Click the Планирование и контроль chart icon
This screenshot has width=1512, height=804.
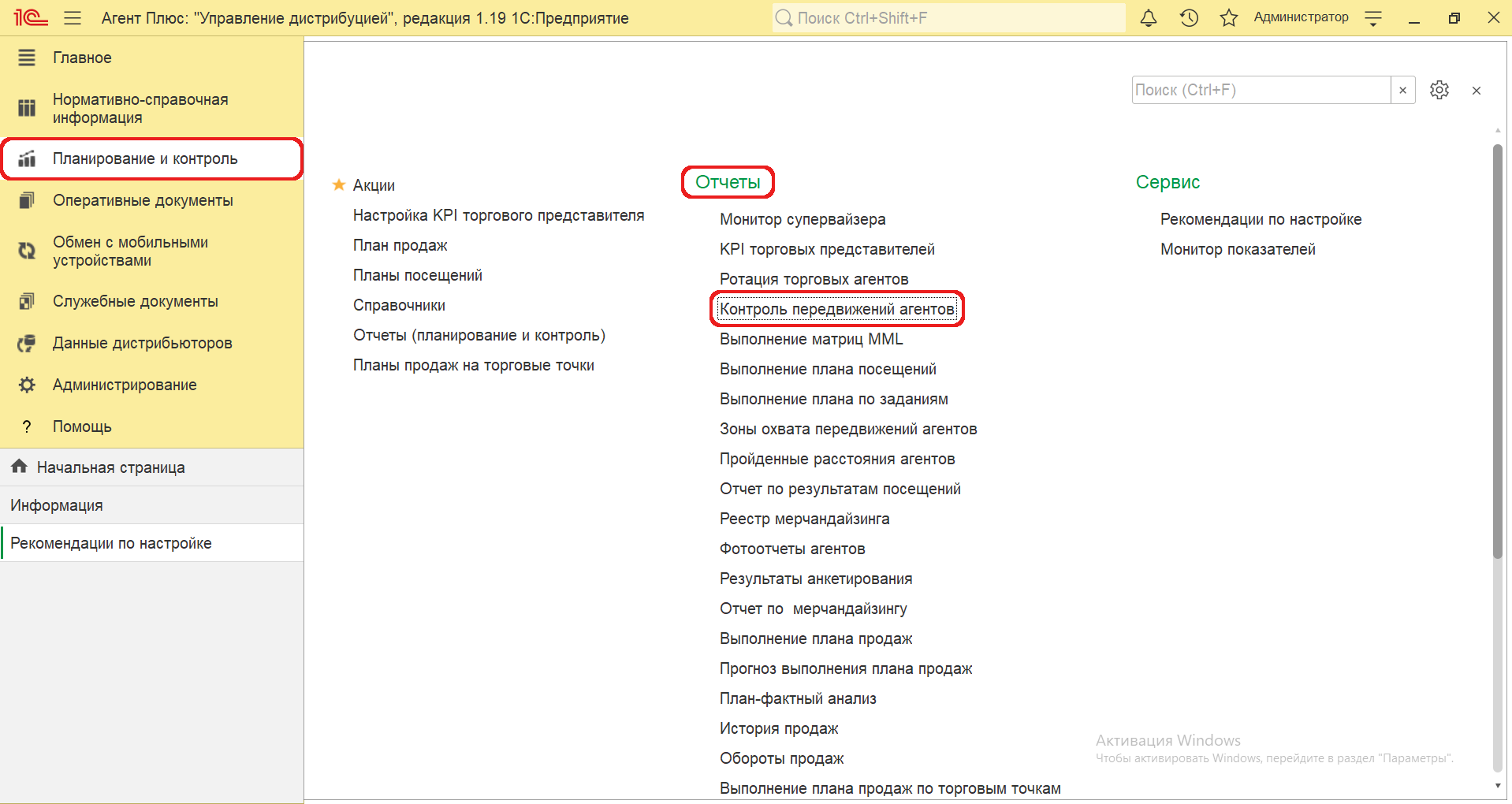point(27,158)
